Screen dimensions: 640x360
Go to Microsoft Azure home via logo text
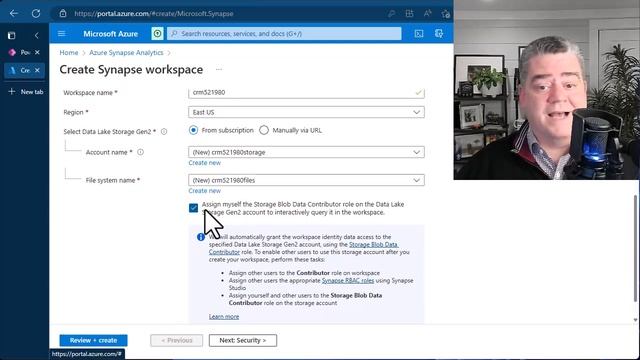coord(111,34)
